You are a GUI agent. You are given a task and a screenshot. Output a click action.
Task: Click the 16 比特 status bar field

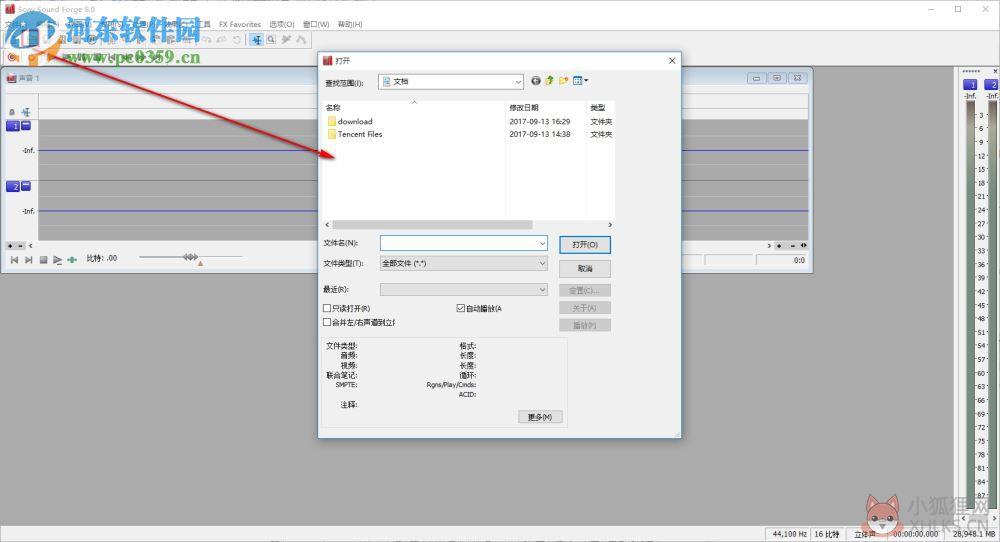point(827,534)
